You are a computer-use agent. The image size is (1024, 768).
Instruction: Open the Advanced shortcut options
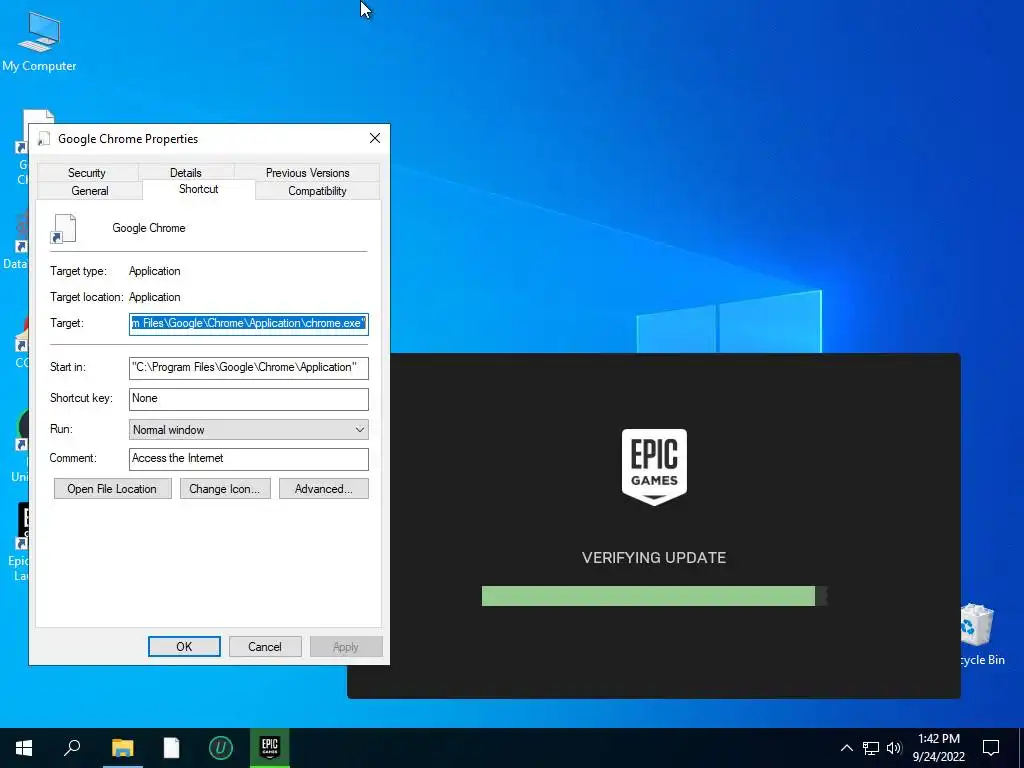point(324,488)
